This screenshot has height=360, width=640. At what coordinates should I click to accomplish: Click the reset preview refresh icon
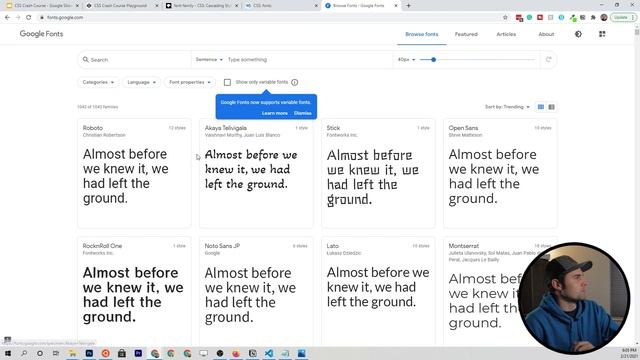548,60
